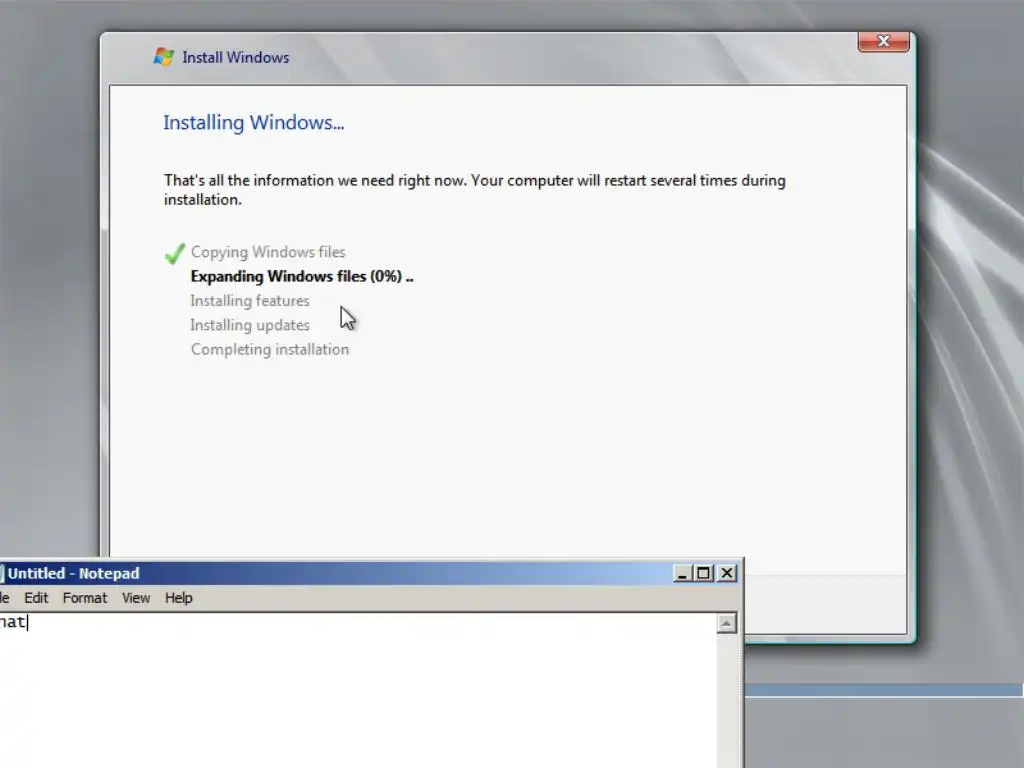The height and width of the screenshot is (768, 1024).
Task: Close the Untitled Notepad window
Action: point(727,573)
